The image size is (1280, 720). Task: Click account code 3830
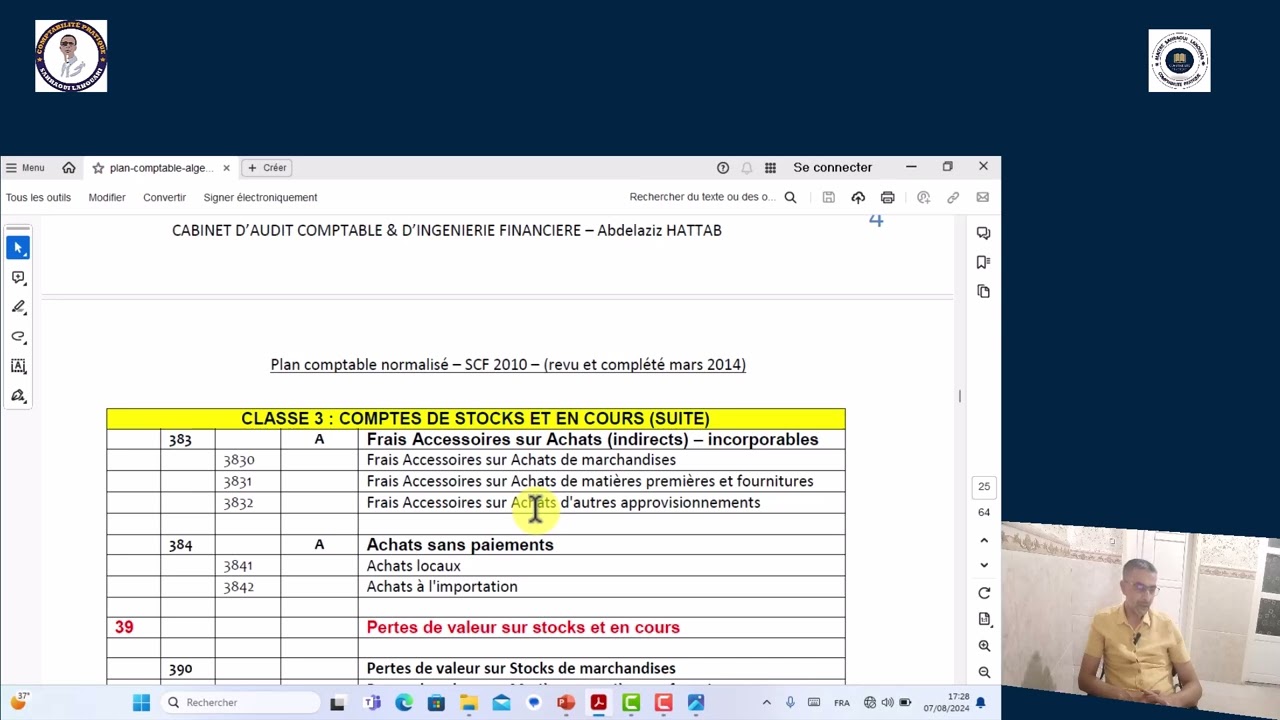[239, 460]
